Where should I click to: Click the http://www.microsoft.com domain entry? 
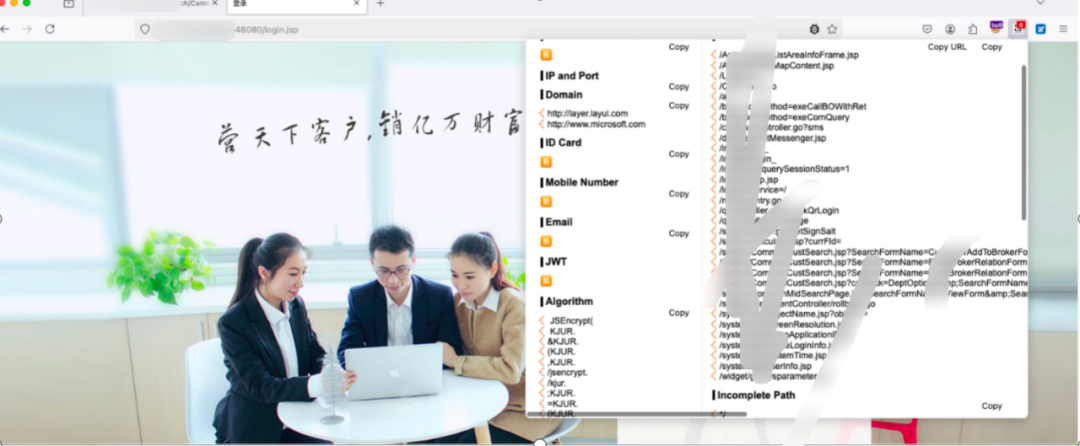596,125
